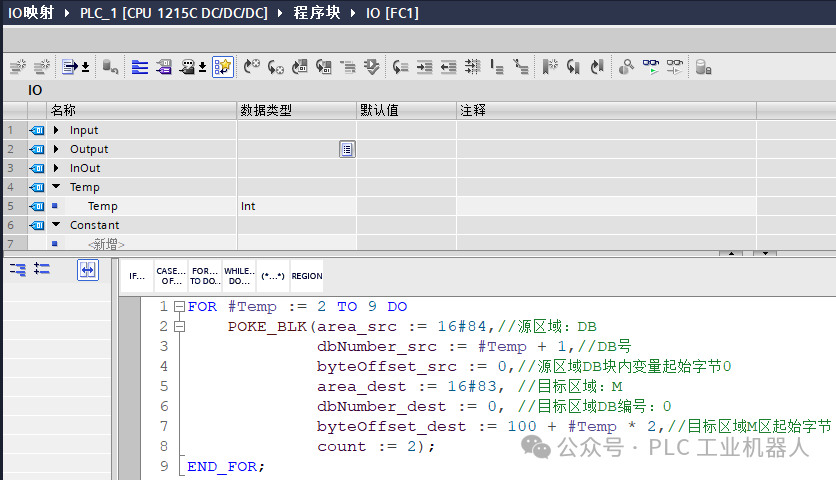The image size is (836, 480).
Task: Click 'count := 2);' code line
Action: click(376, 446)
